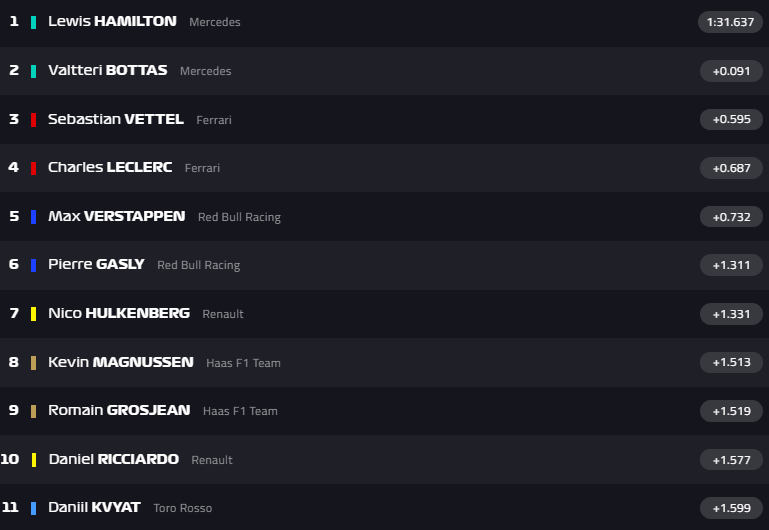Click the Toro Rosso team label
769x530 pixels.
click(182, 508)
